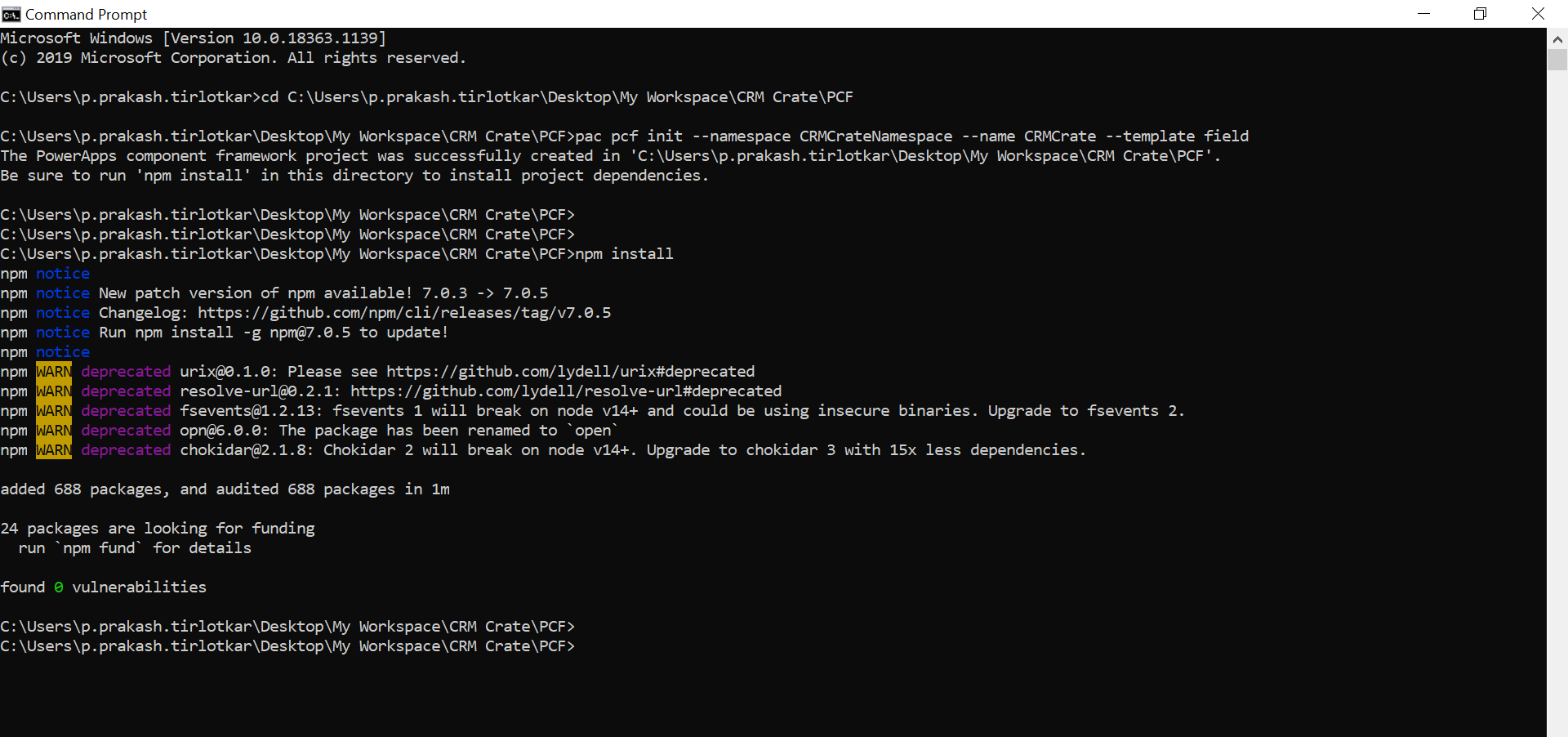Click the "pac pcf init" command text

629,136
